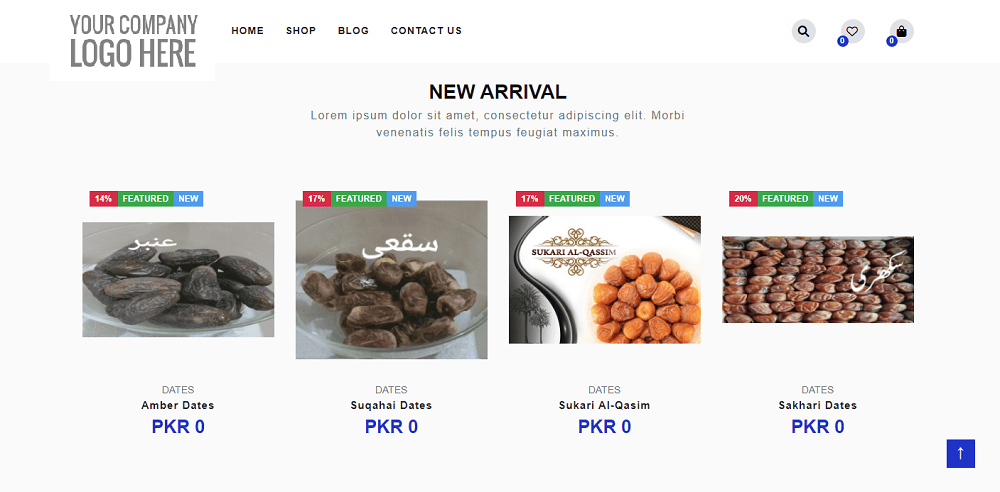Open the search icon in header

(804, 31)
